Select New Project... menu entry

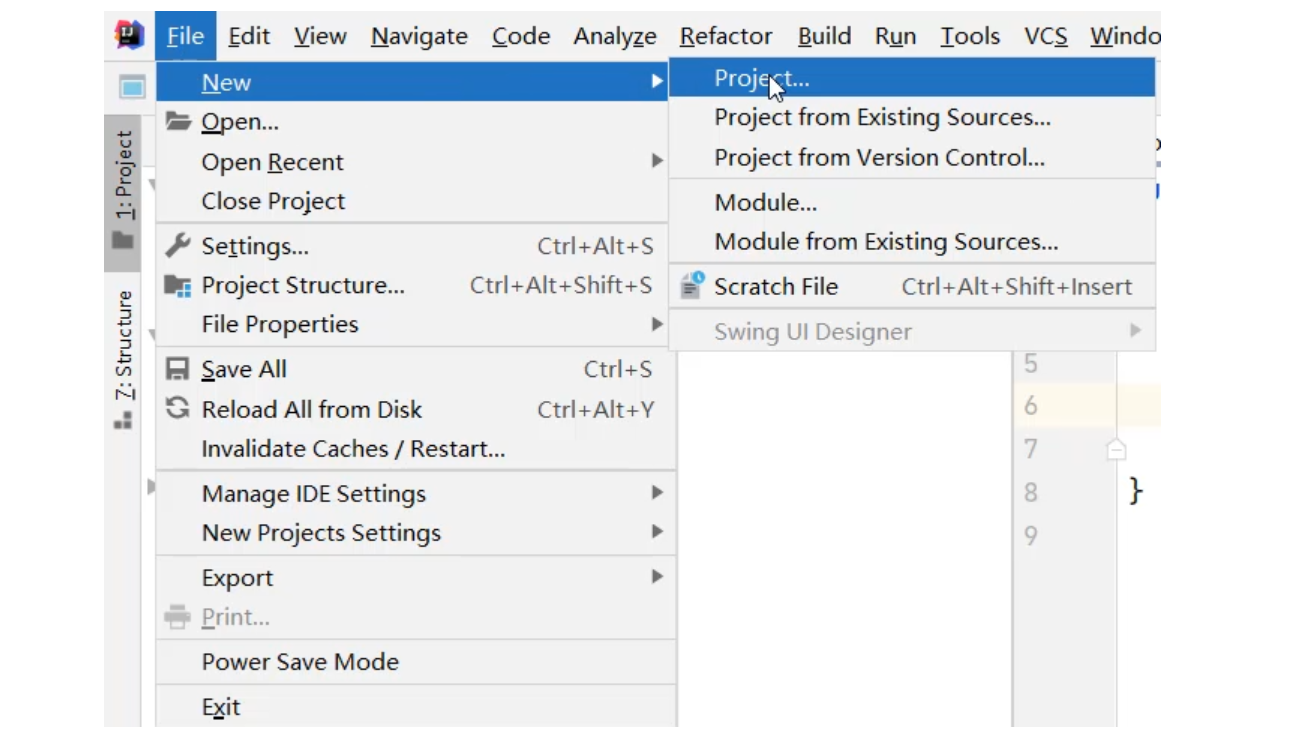tap(761, 78)
